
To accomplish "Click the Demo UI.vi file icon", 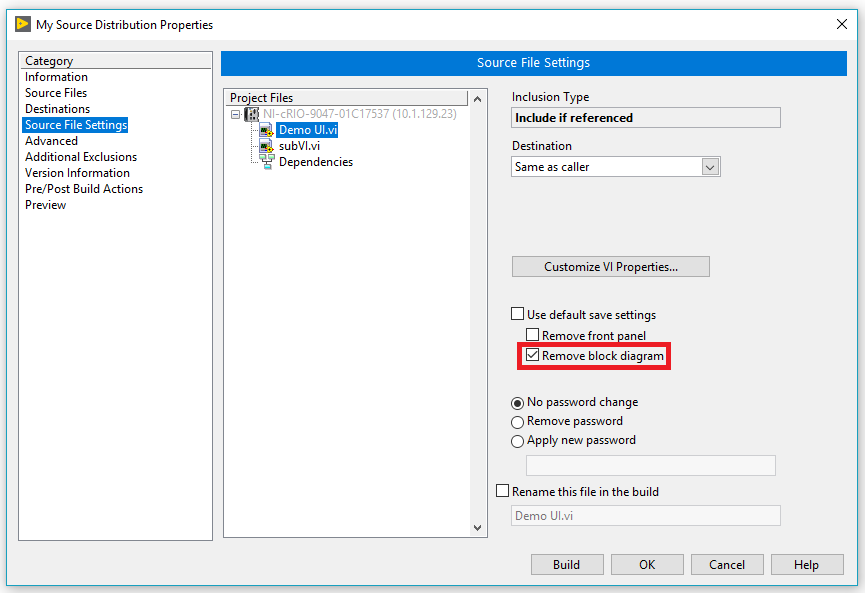I will [x=266, y=130].
